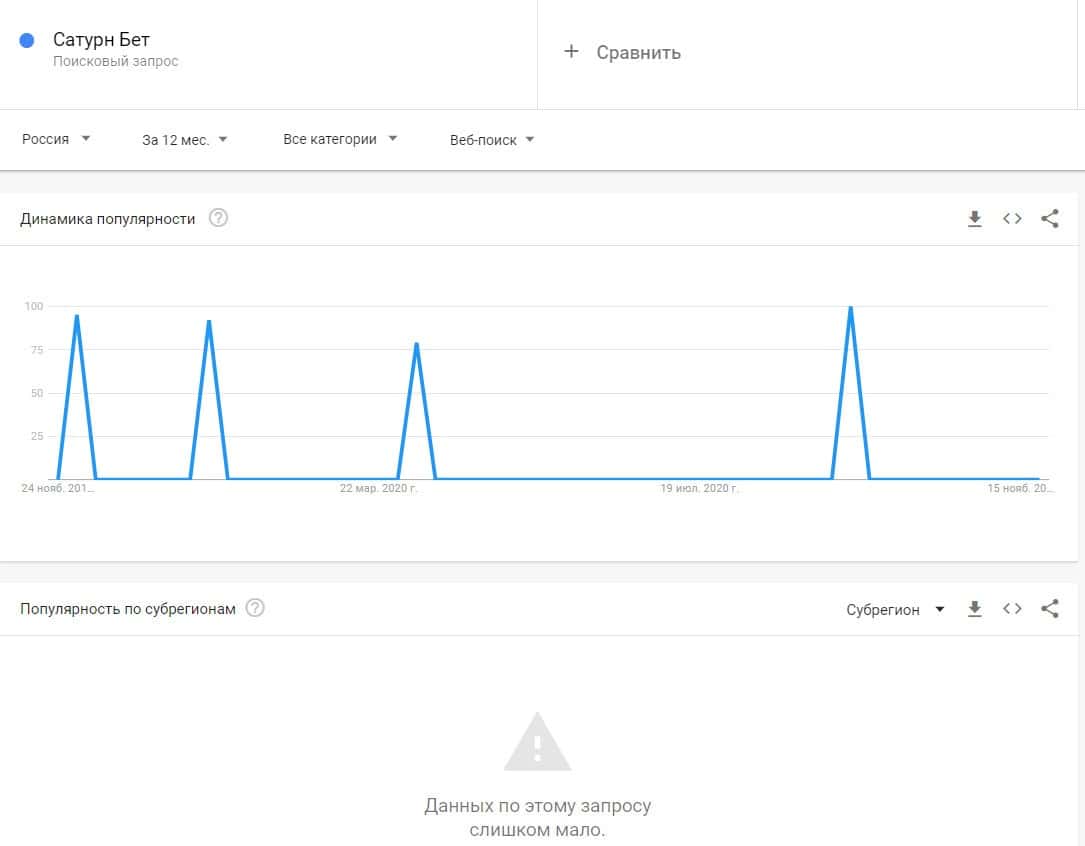The width and height of the screenshot is (1085, 846).
Task: Click the chart peak near 22 мар. 2020
Action: pos(416,344)
